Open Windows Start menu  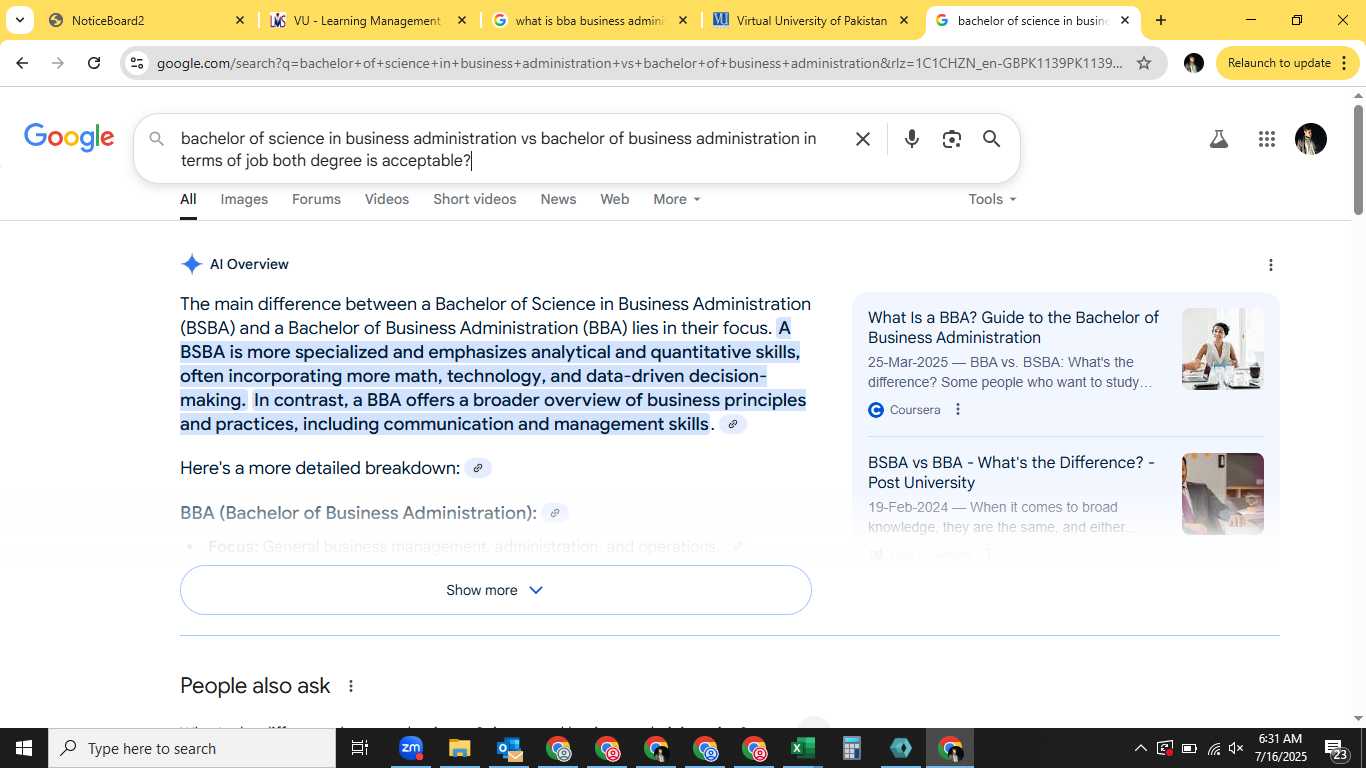[24, 748]
